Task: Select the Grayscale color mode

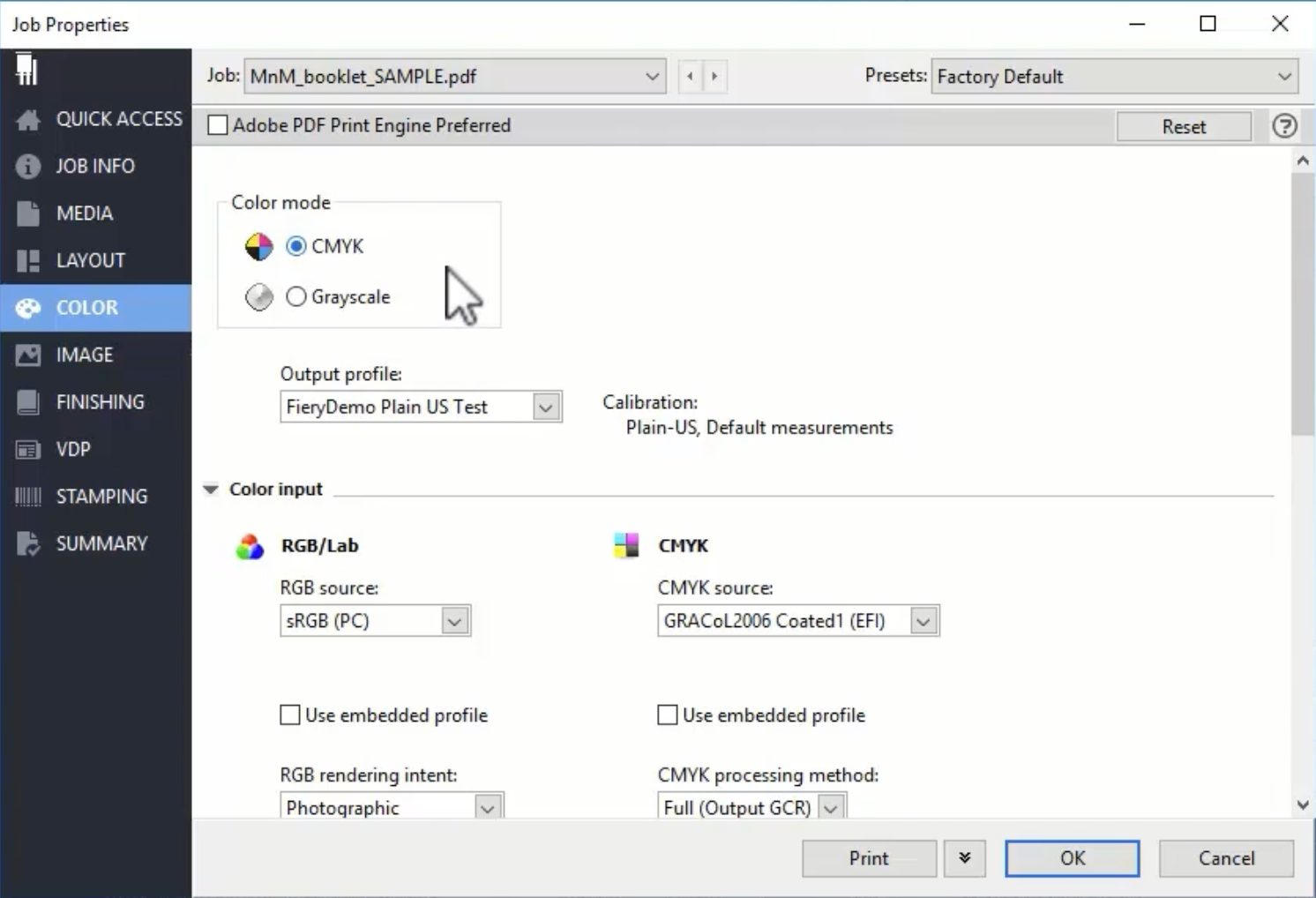Action: pyautogui.click(x=296, y=297)
